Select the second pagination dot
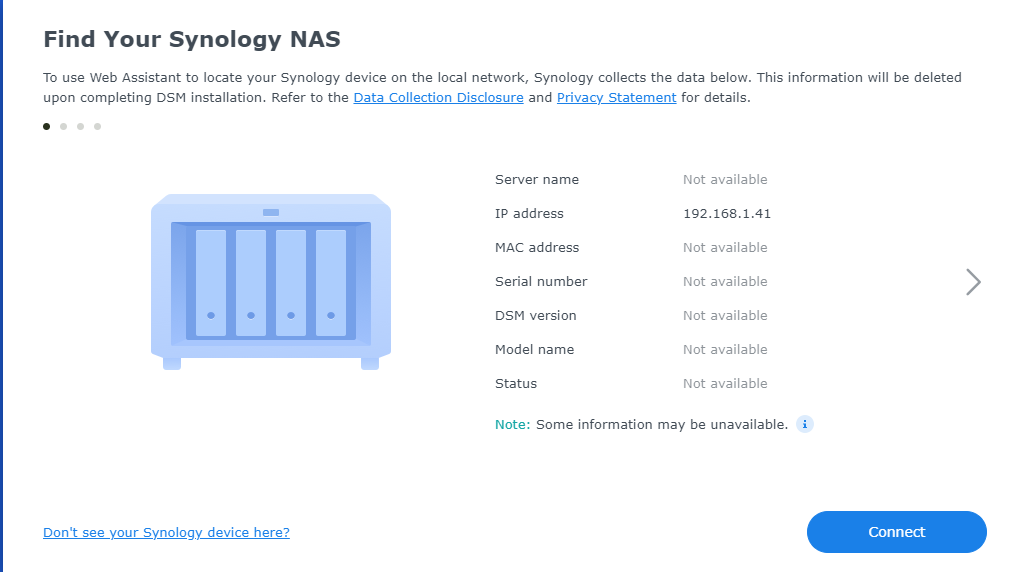 tap(64, 126)
